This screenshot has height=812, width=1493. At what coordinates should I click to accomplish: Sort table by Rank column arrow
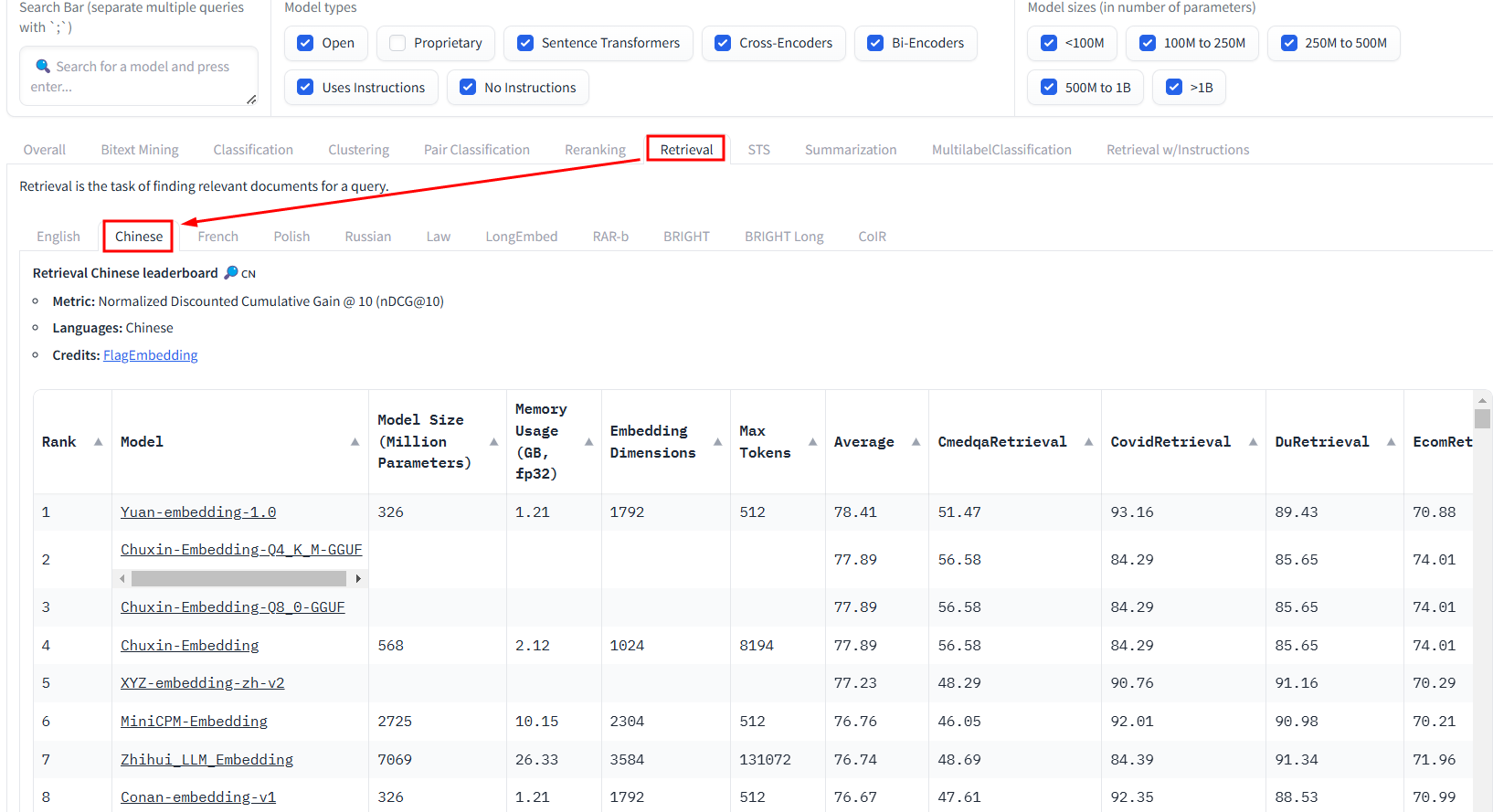[x=98, y=442]
